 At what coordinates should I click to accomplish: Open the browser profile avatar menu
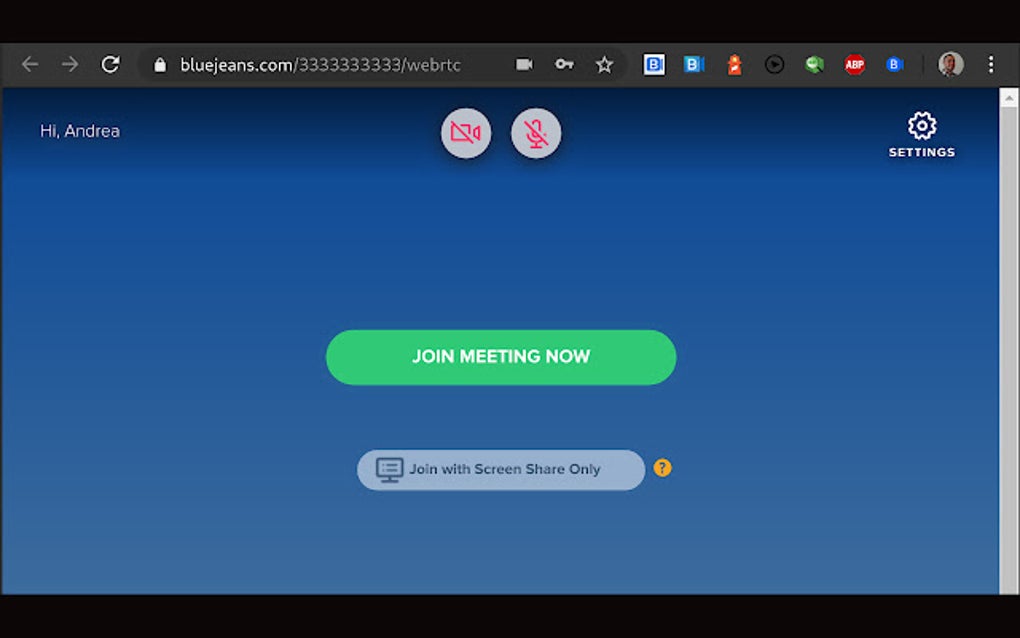949,64
